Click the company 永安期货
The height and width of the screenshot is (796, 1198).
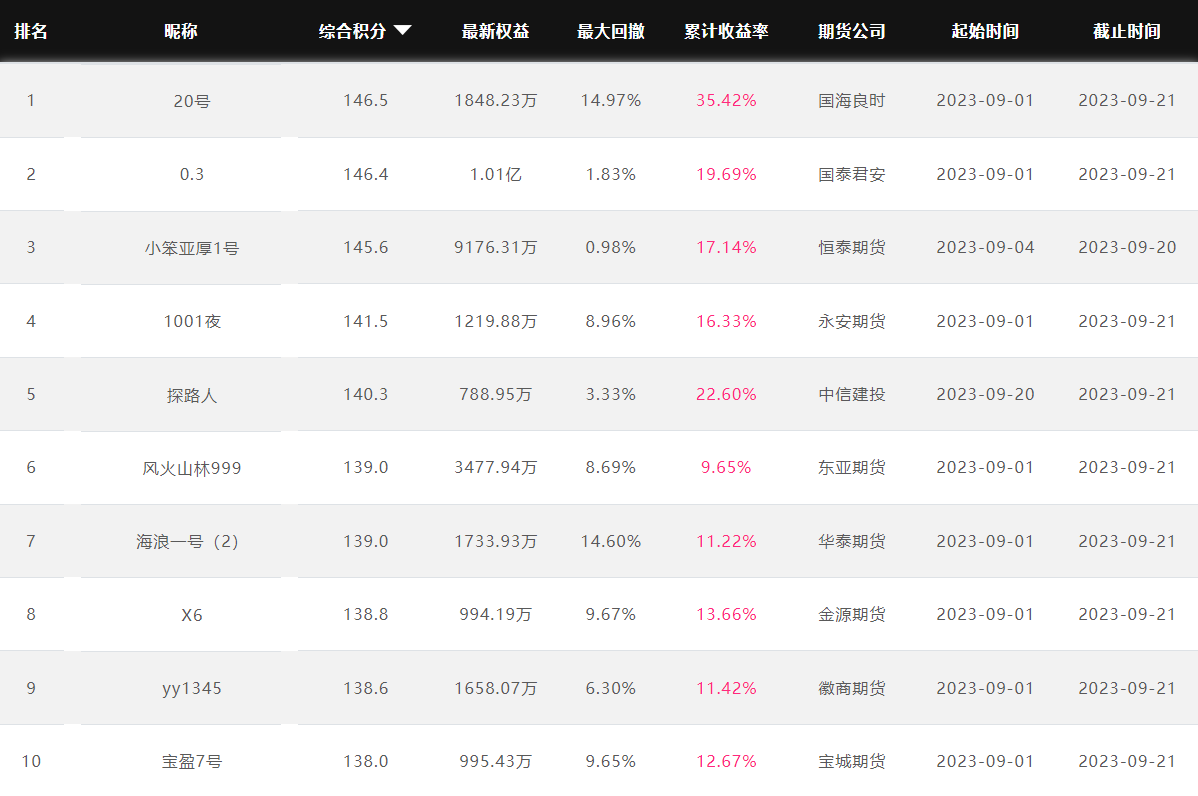(852, 321)
